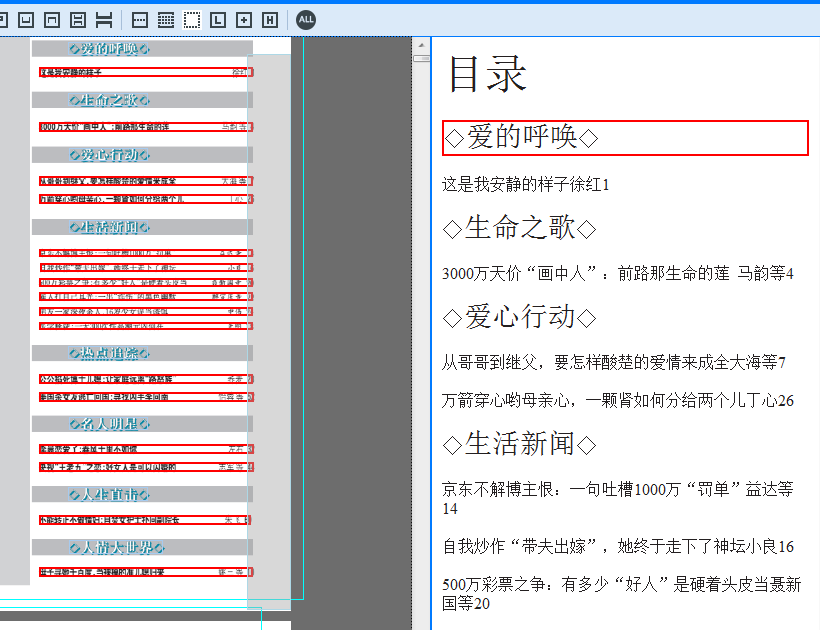Click the box with inverted U icon
820x630 pixels.
click(52, 20)
